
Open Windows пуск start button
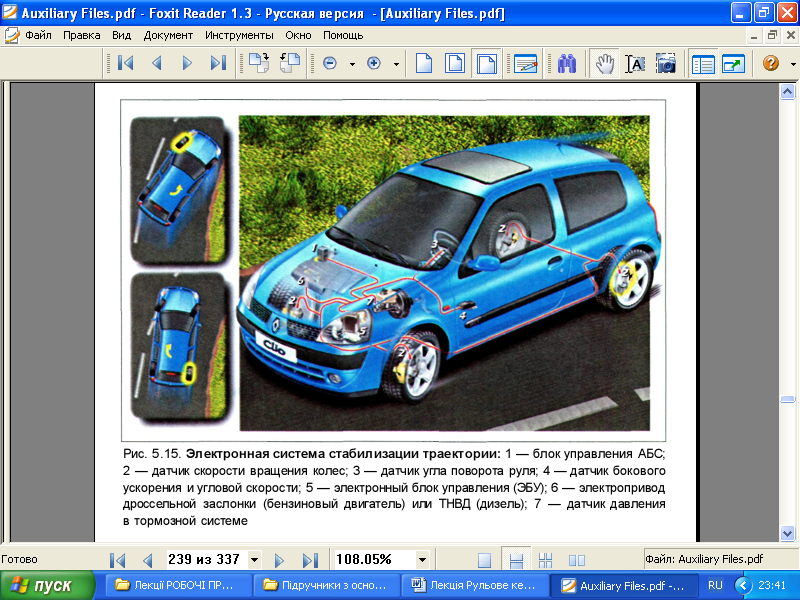[x=47, y=585]
